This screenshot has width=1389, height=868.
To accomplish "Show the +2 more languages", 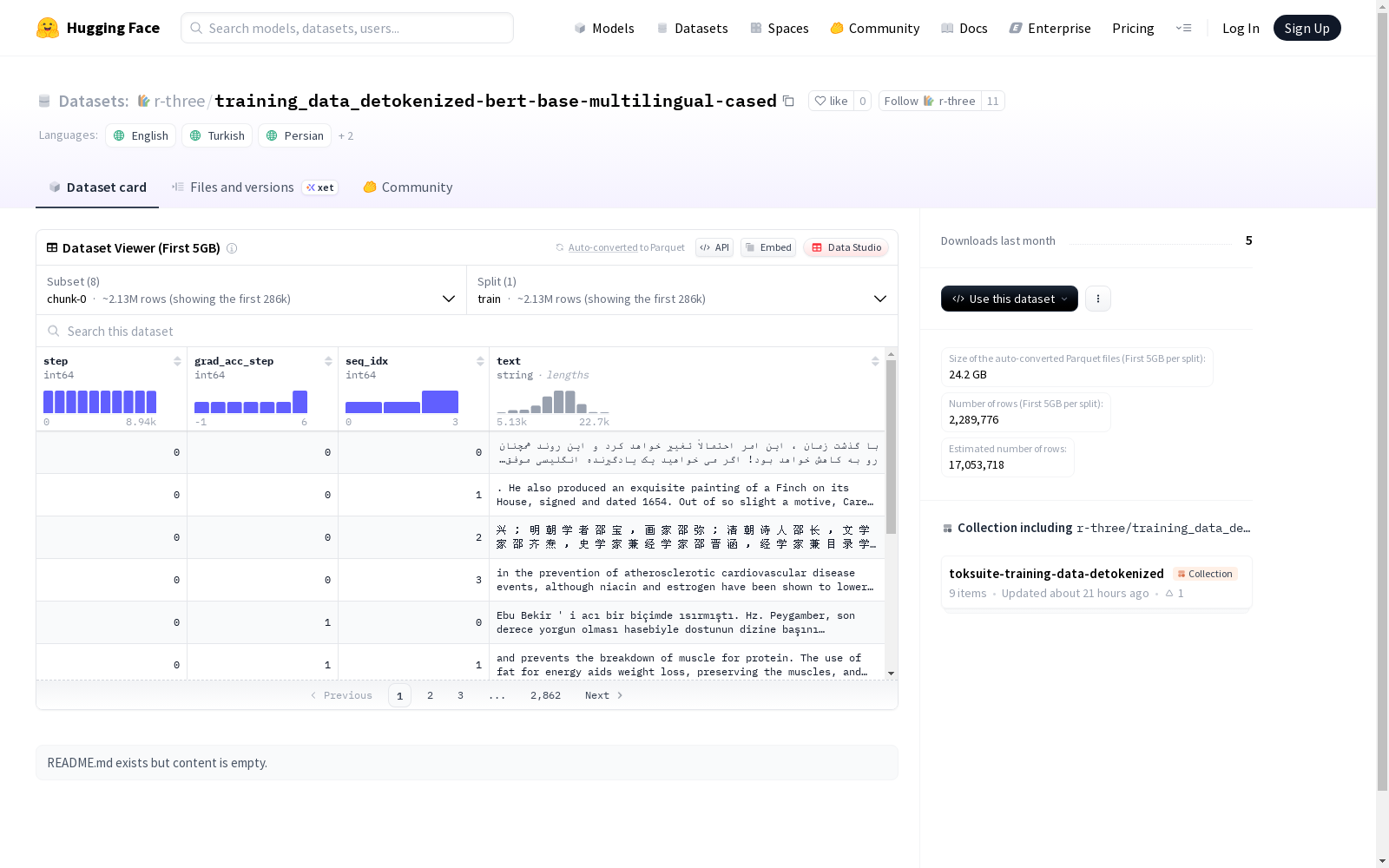I will tap(346, 135).
